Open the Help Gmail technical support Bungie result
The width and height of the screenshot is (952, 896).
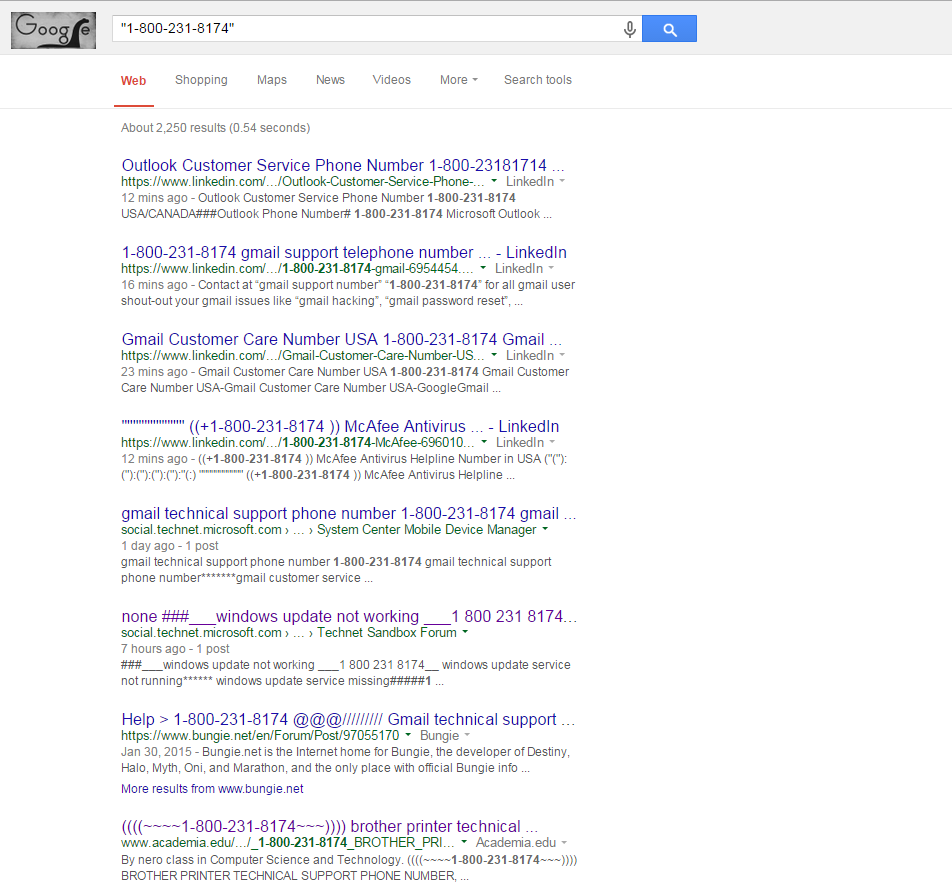coord(348,719)
